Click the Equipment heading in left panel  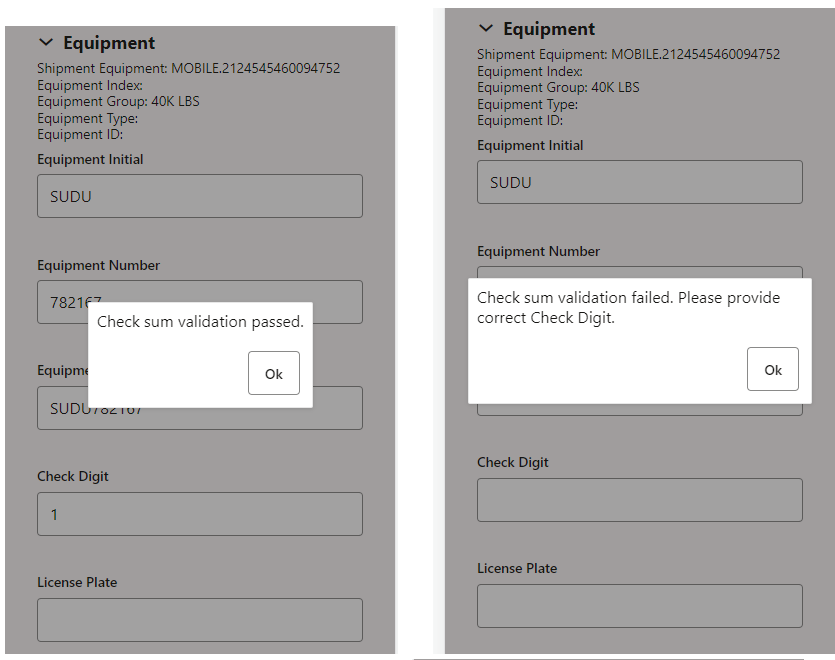[109, 43]
